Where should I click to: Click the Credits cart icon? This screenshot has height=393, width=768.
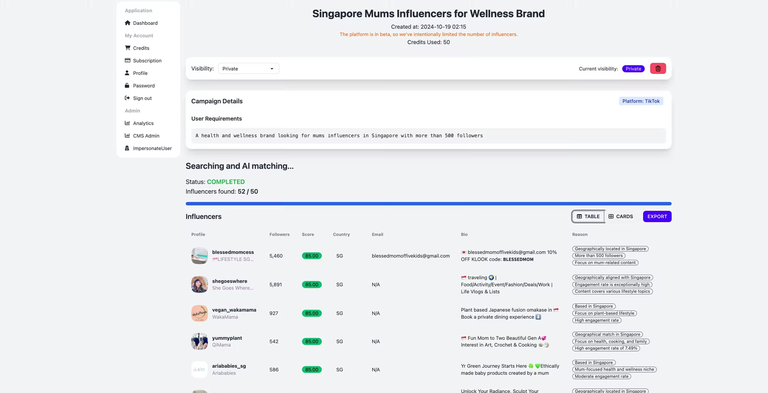point(127,48)
